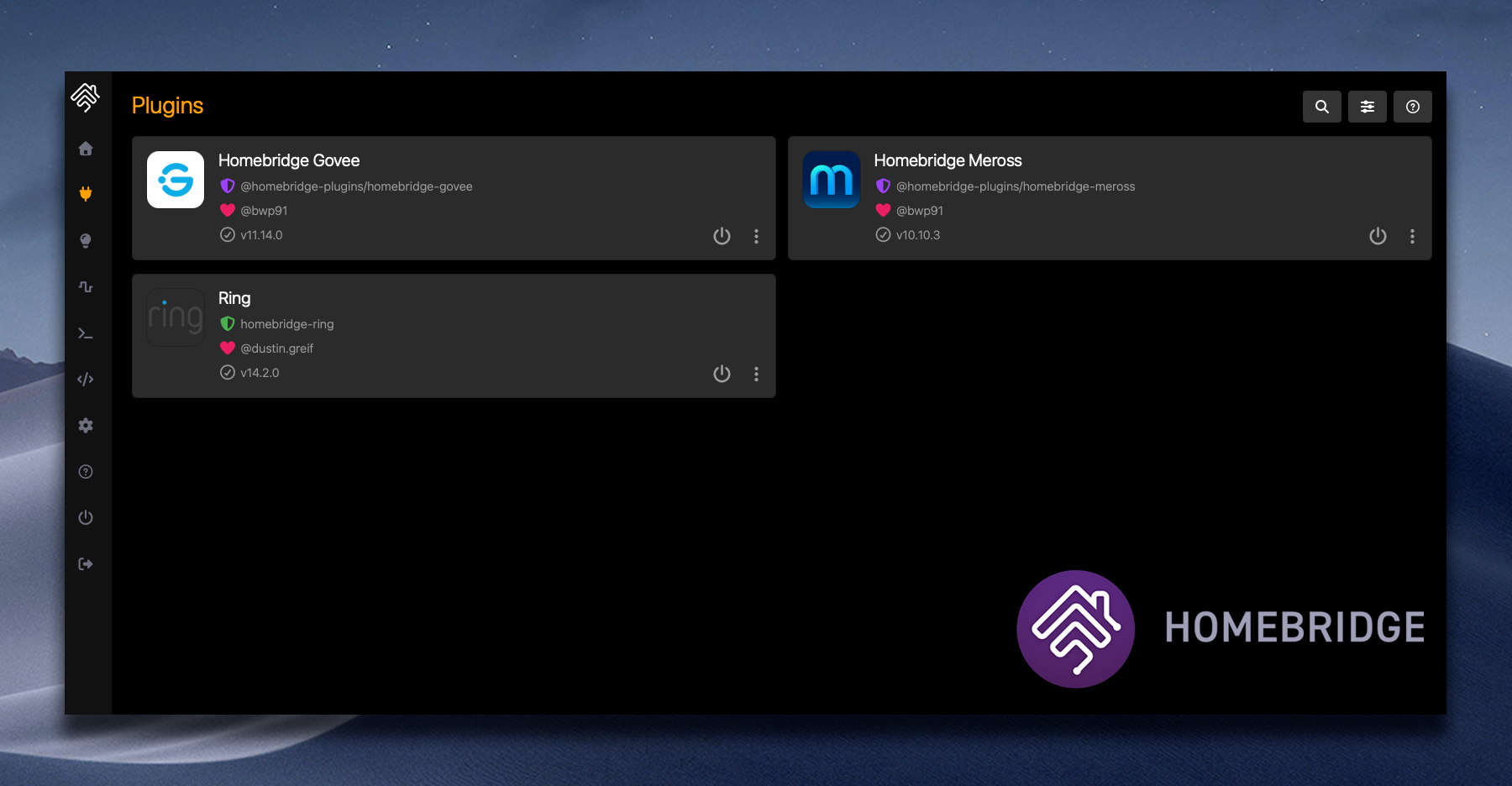Screen dimensions: 1512x786
Task: Open @homebridge-plugins/homebridge-govee package link
Action: pyautogui.click(x=356, y=186)
